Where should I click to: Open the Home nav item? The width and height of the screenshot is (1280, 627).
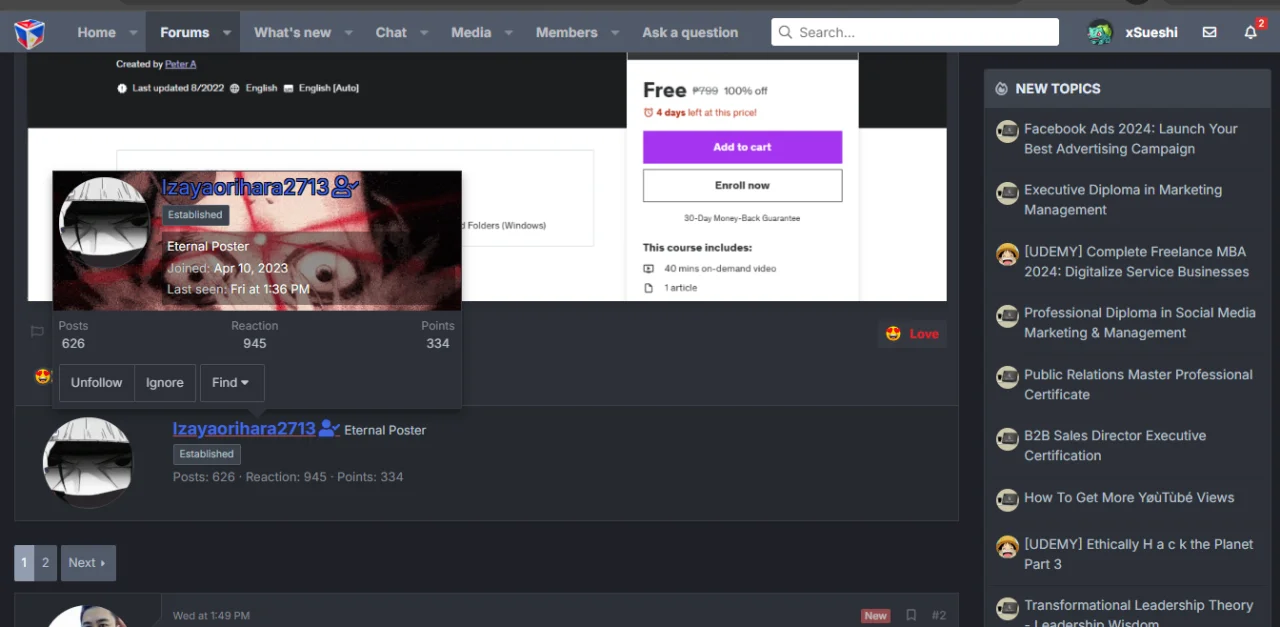(97, 32)
